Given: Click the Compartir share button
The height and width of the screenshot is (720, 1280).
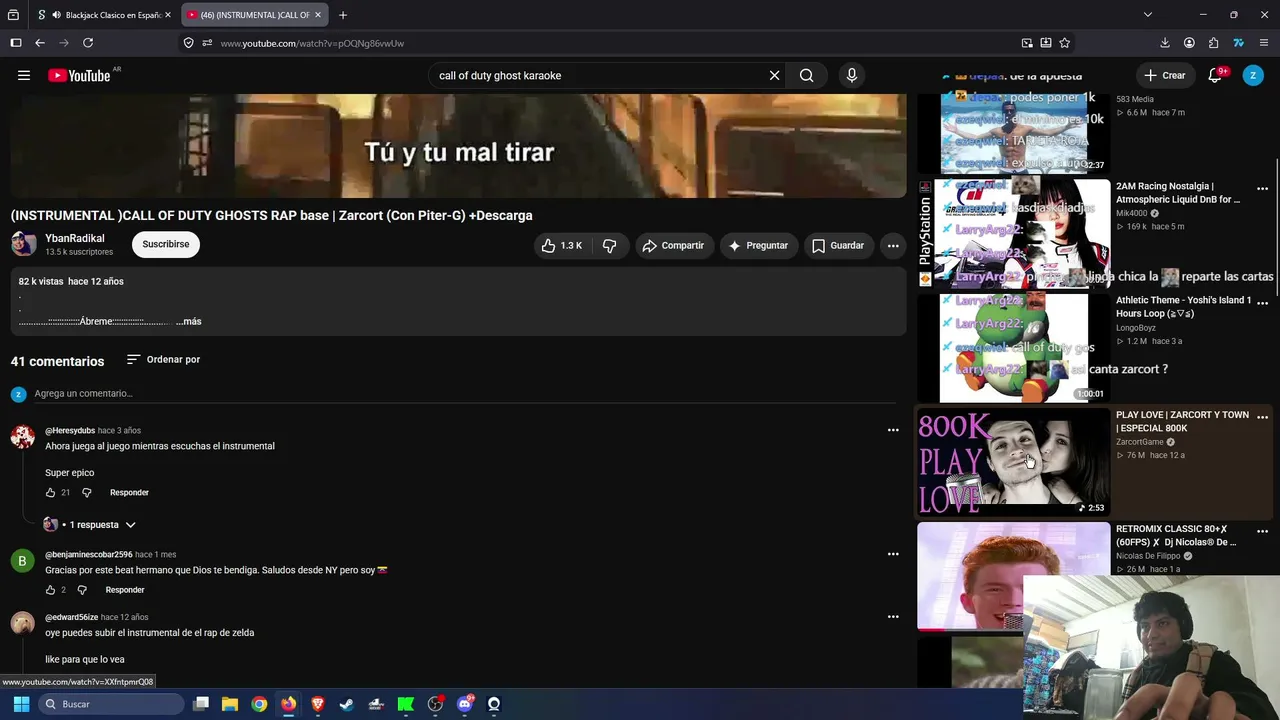Looking at the screenshot, I should 674,245.
